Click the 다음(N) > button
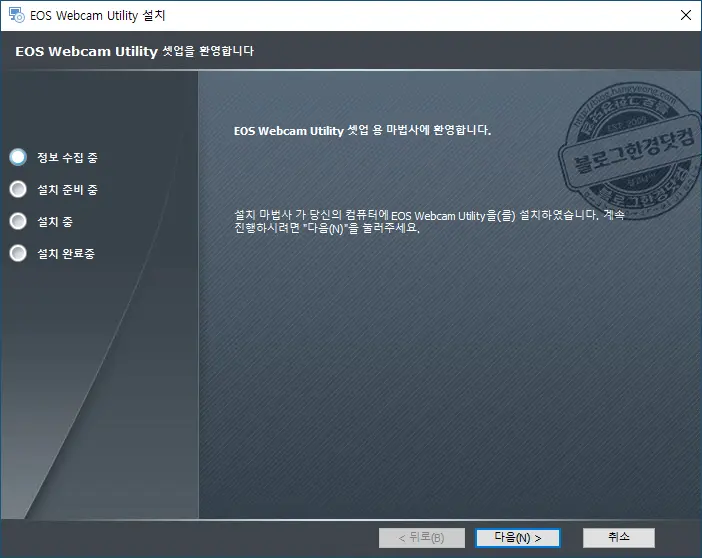The height and width of the screenshot is (558, 702). [517, 538]
